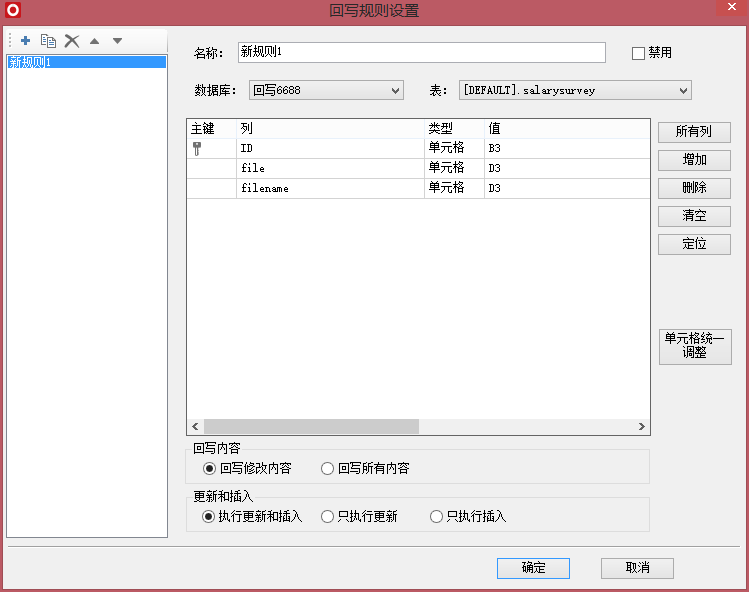This screenshot has width=749, height=592.
Task: Click the 清空 button
Action: (x=694, y=216)
